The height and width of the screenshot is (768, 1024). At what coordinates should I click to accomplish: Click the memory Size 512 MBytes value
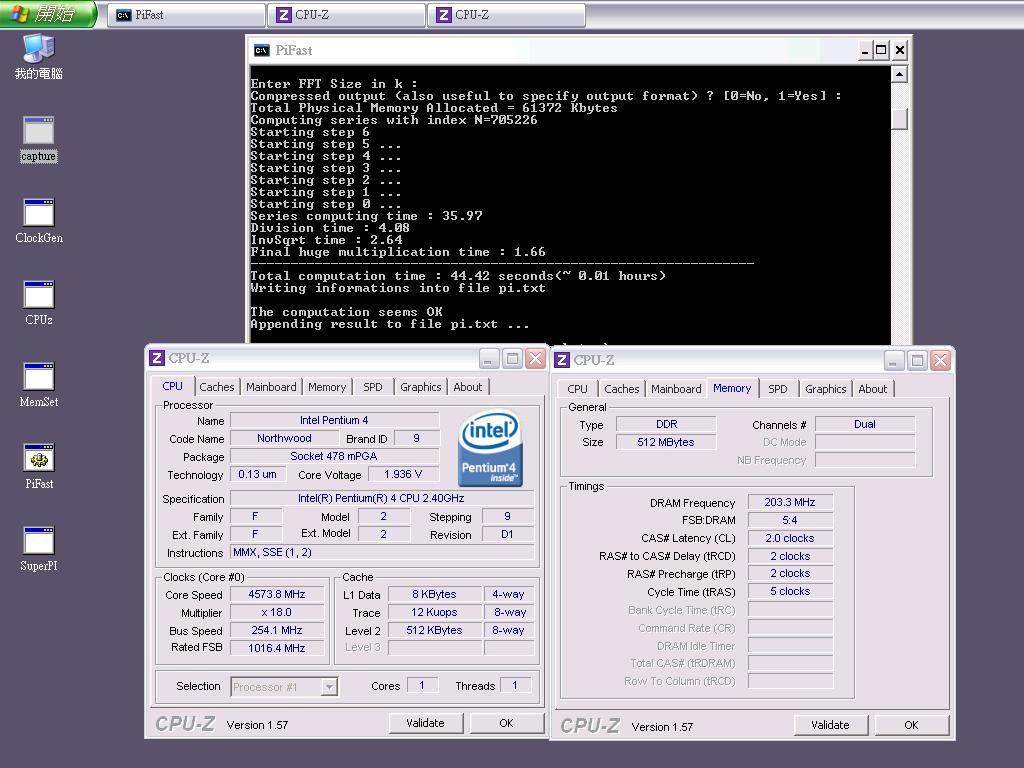(x=666, y=442)
